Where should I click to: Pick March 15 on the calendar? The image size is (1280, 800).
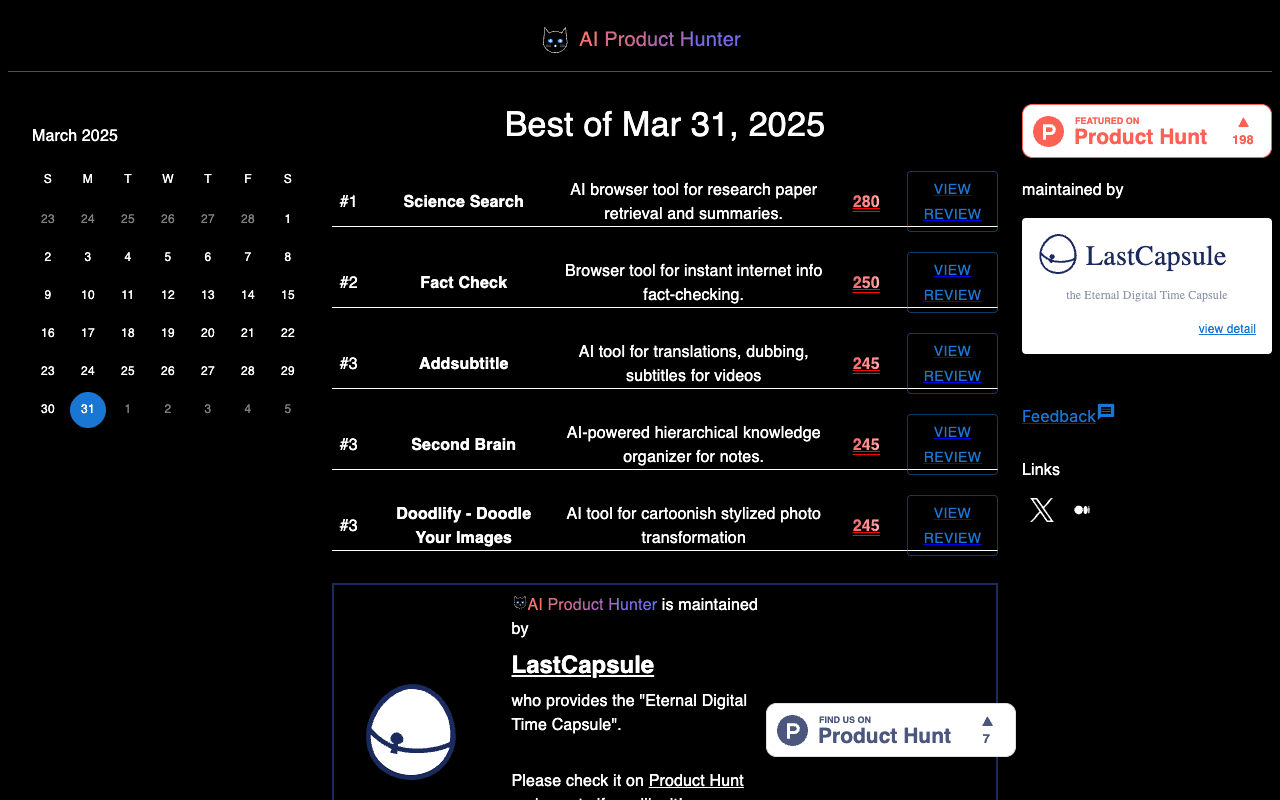tap(288, 295)
